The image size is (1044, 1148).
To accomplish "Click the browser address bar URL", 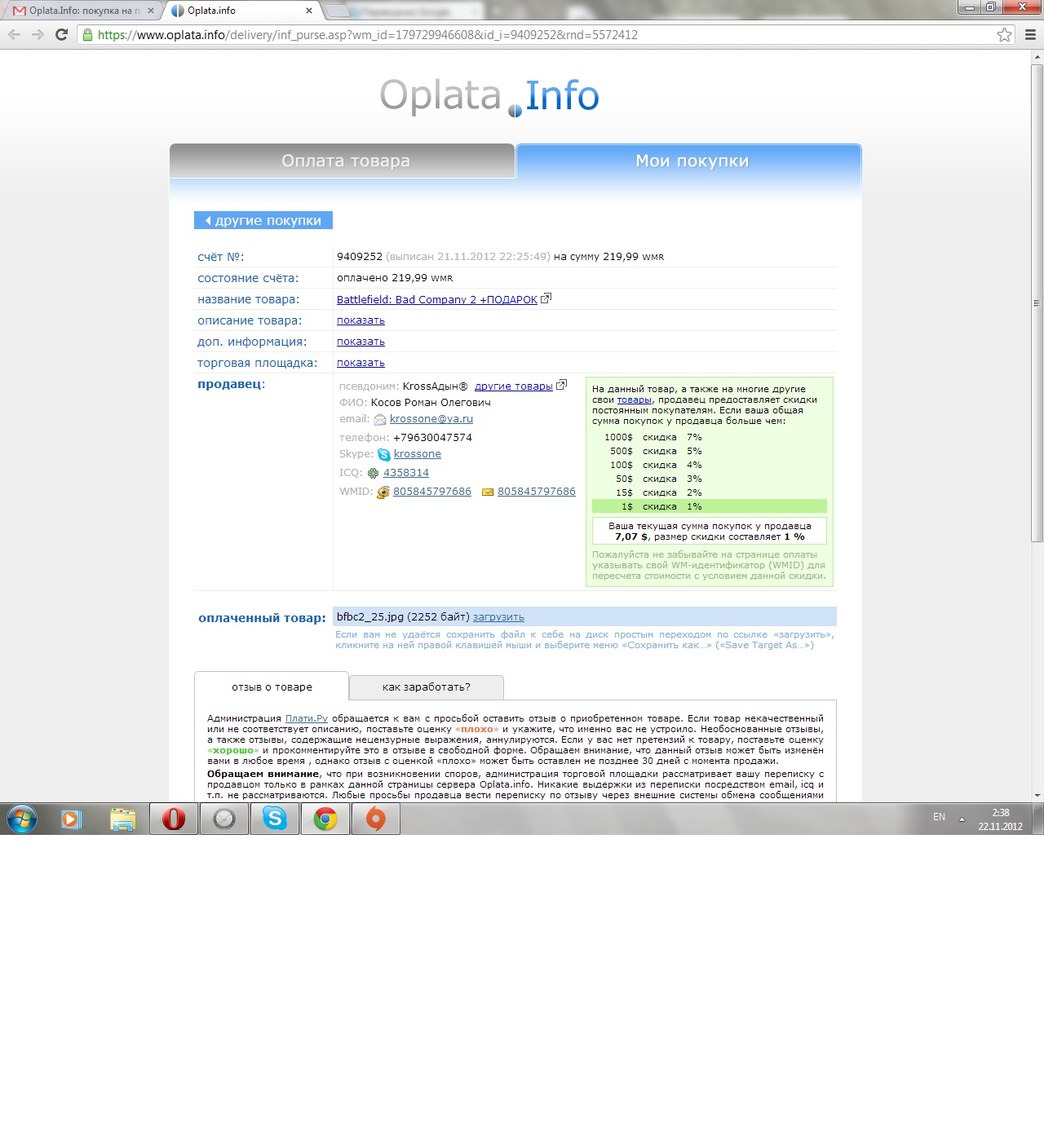I will click(x=367, y=34).
